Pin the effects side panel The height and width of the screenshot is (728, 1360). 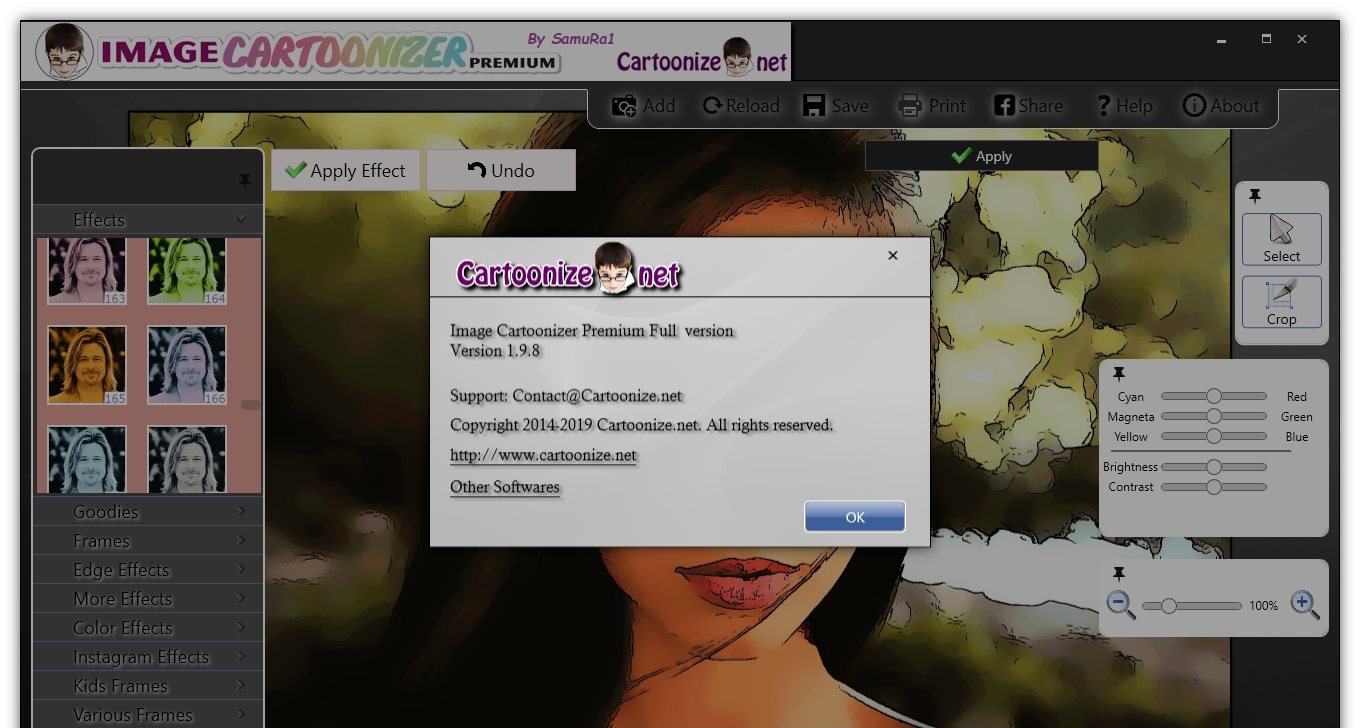click(x=245, y=181)
